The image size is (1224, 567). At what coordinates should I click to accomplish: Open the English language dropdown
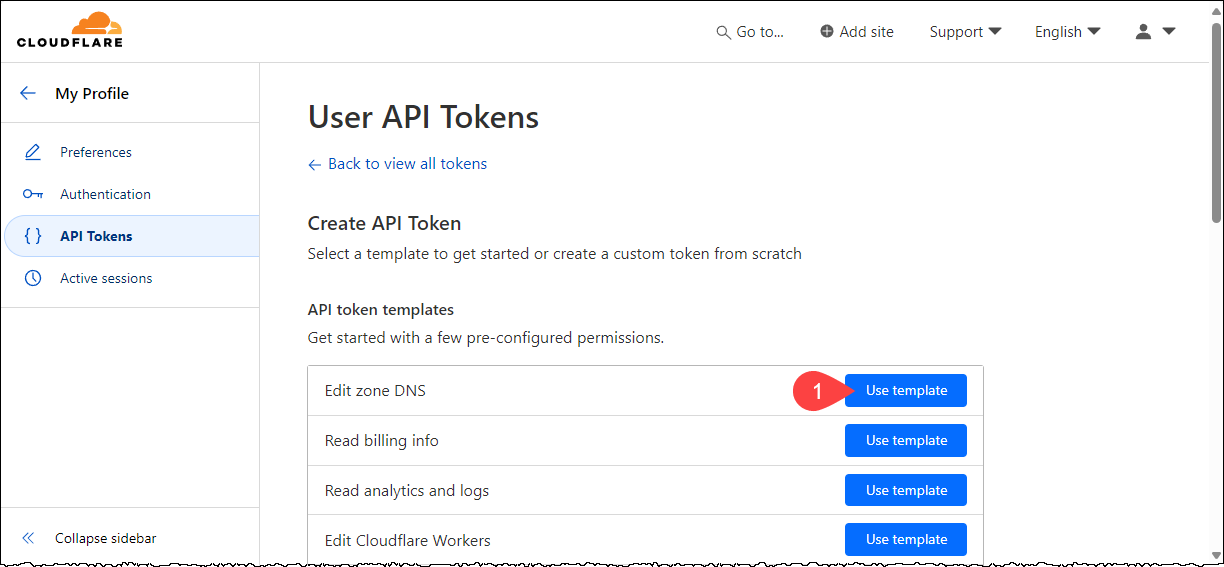[x=1067, y=32]
